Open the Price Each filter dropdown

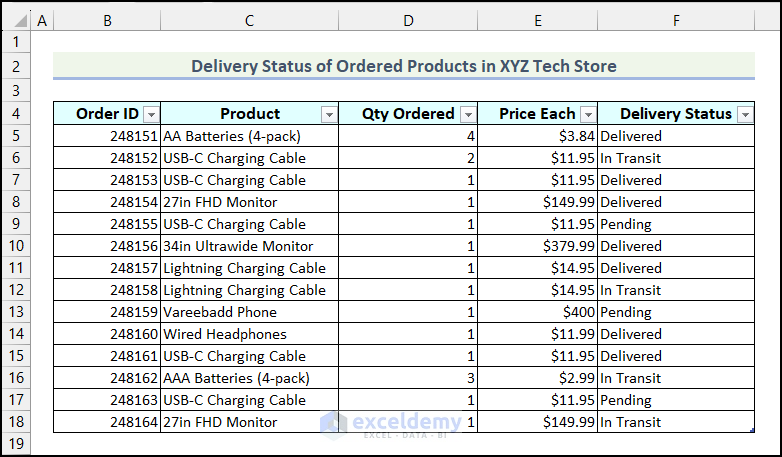point(588,115)
